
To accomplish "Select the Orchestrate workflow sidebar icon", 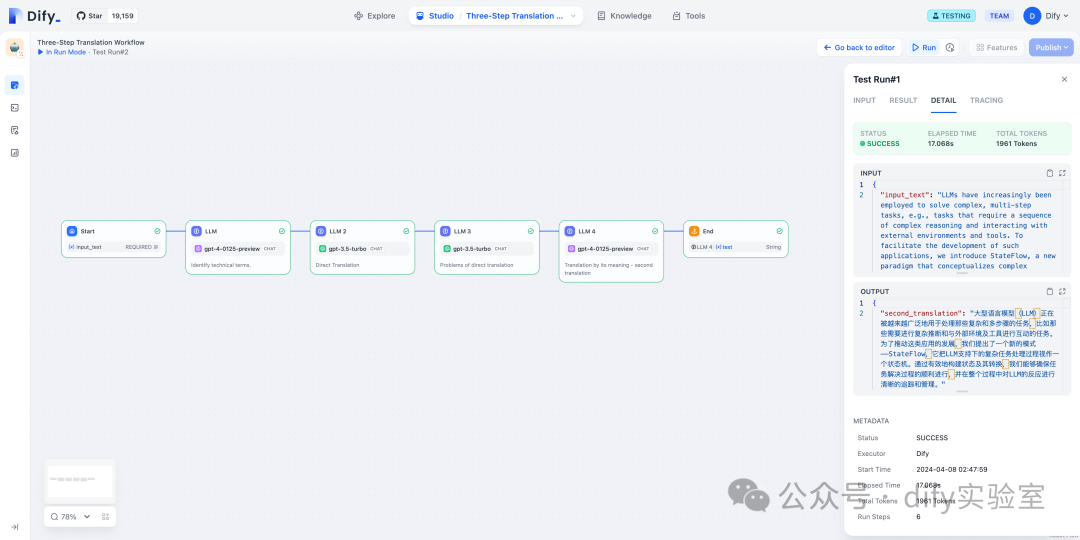I will (x=14, y=85).
